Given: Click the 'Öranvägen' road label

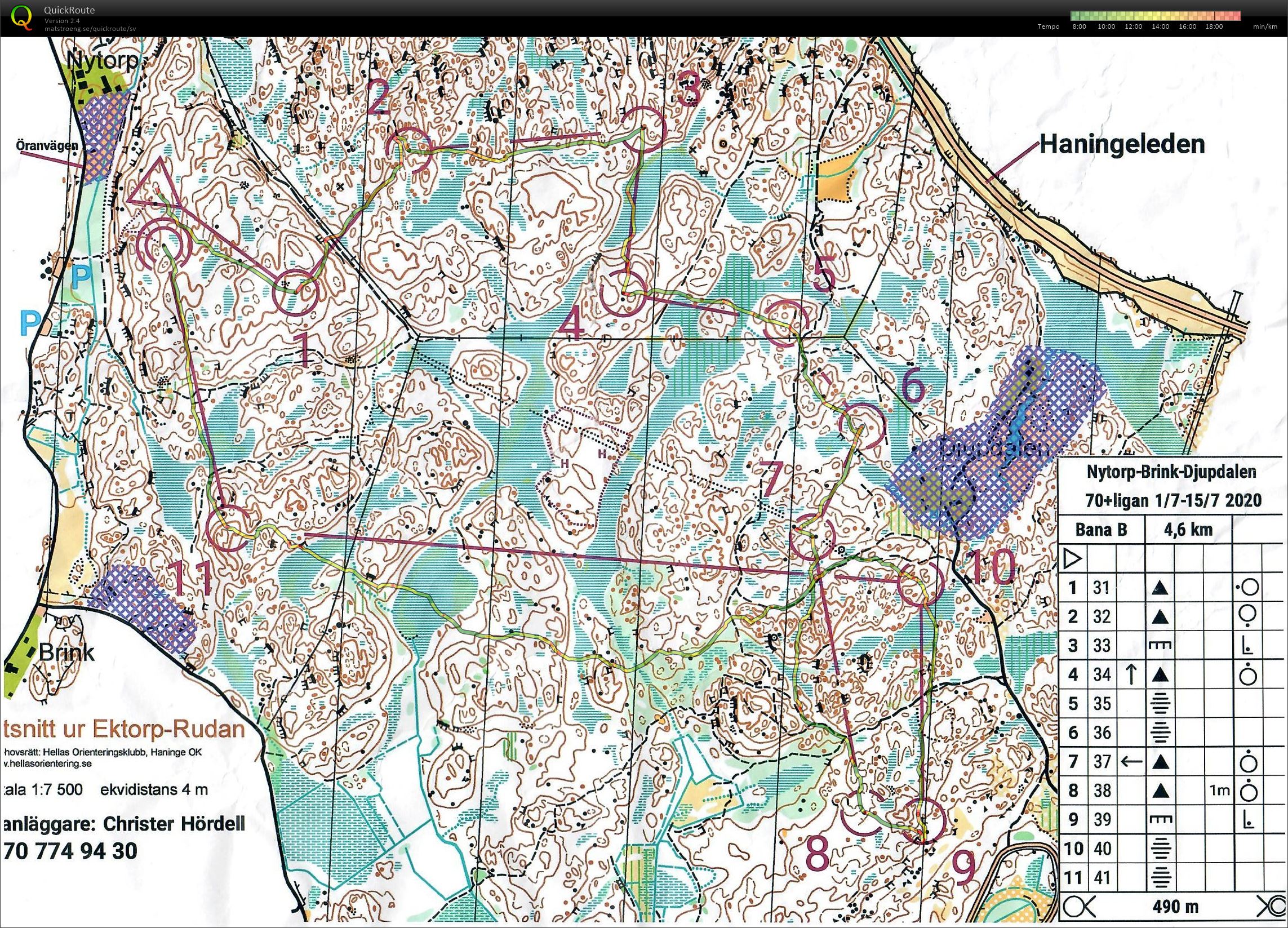Looking at the screenshot, I should (47, 145).
